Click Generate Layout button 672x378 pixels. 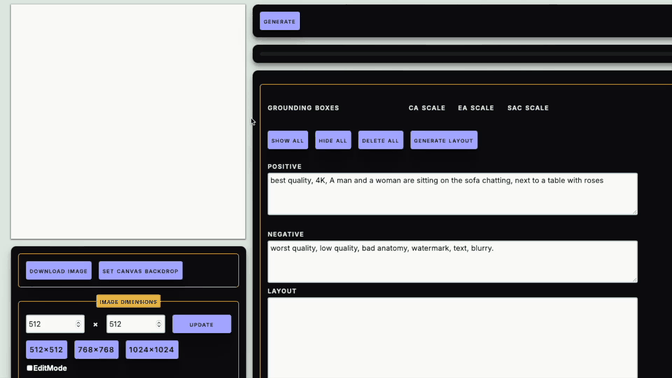click(x=444, y=140)
